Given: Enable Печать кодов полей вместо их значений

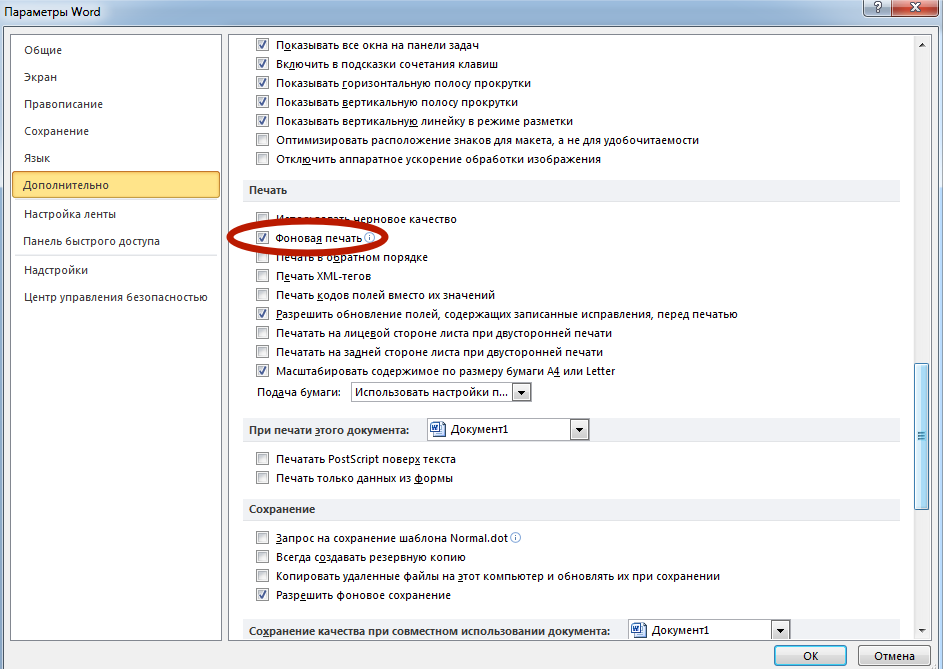Looking at the screenshot, I should pos(262,295).
